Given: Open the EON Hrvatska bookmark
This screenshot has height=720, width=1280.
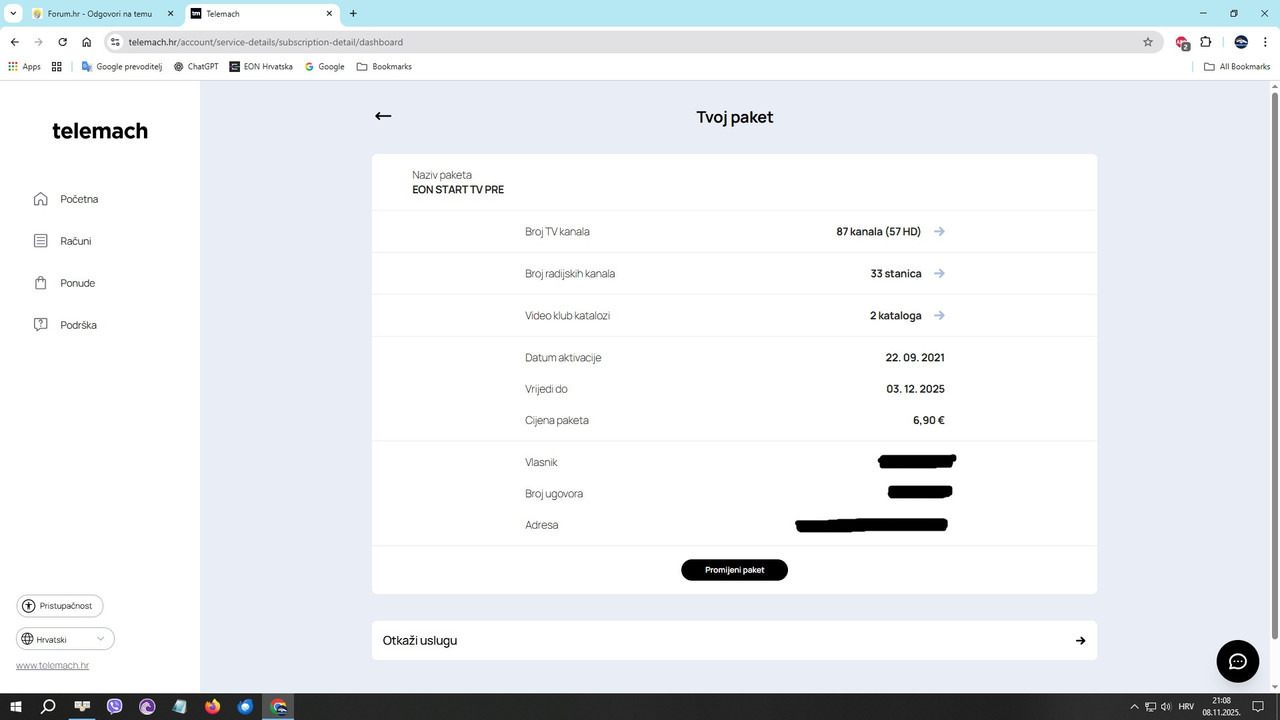Looking at the screenshot, I should [x=261, y=66].
